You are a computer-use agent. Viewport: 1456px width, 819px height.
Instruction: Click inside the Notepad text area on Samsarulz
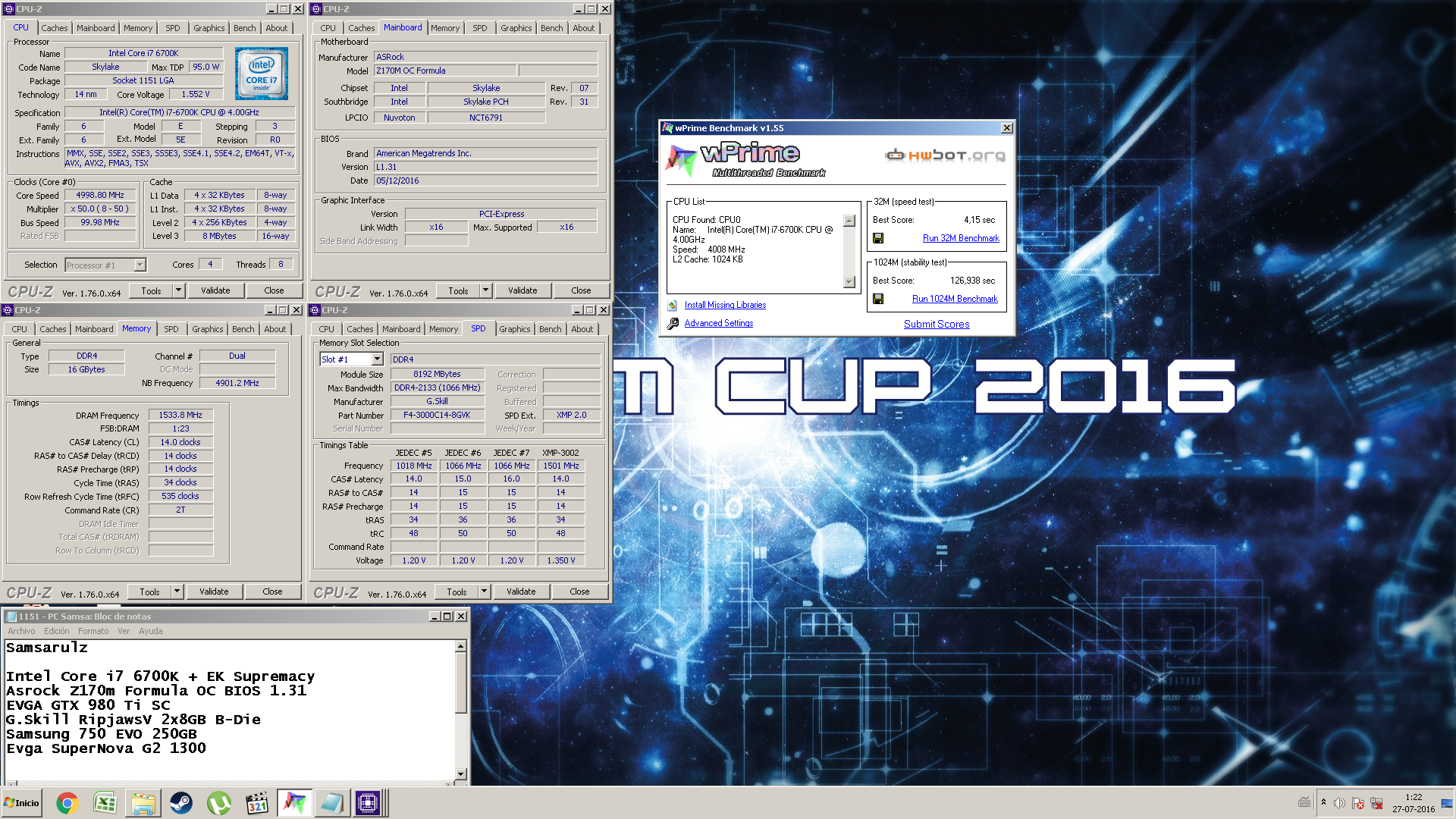47,648
